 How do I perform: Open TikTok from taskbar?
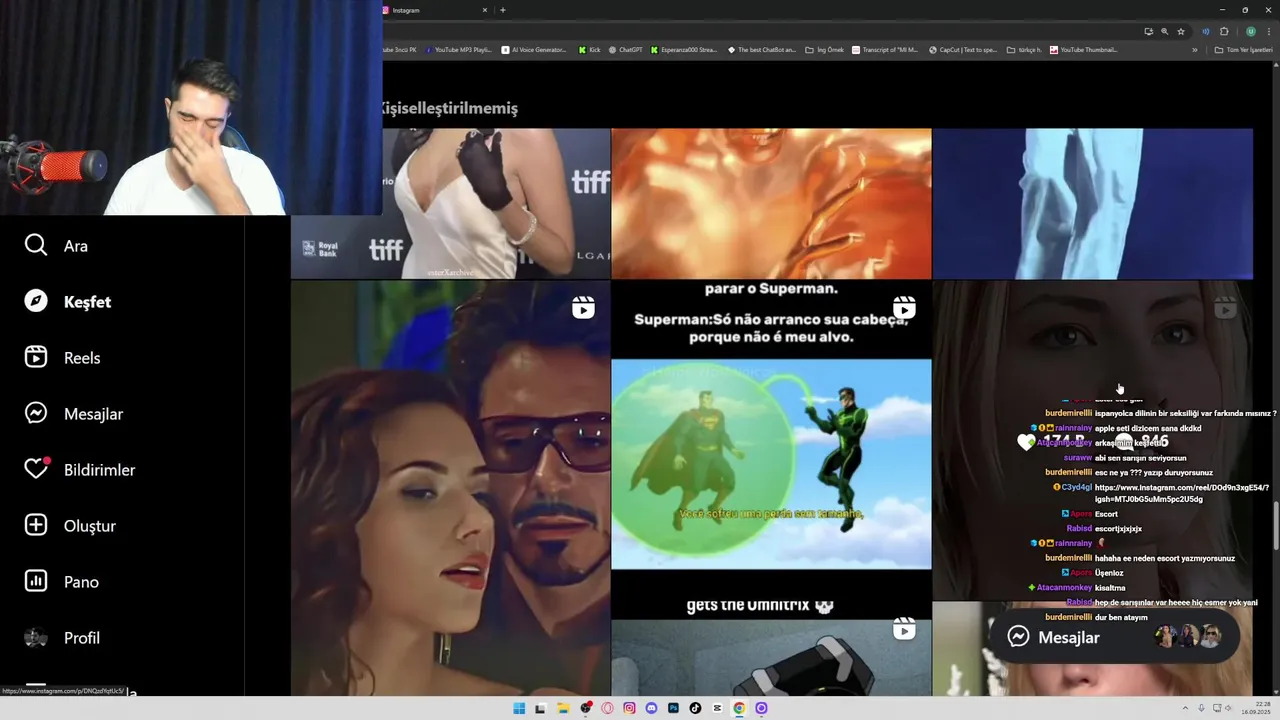pos(695,708)
